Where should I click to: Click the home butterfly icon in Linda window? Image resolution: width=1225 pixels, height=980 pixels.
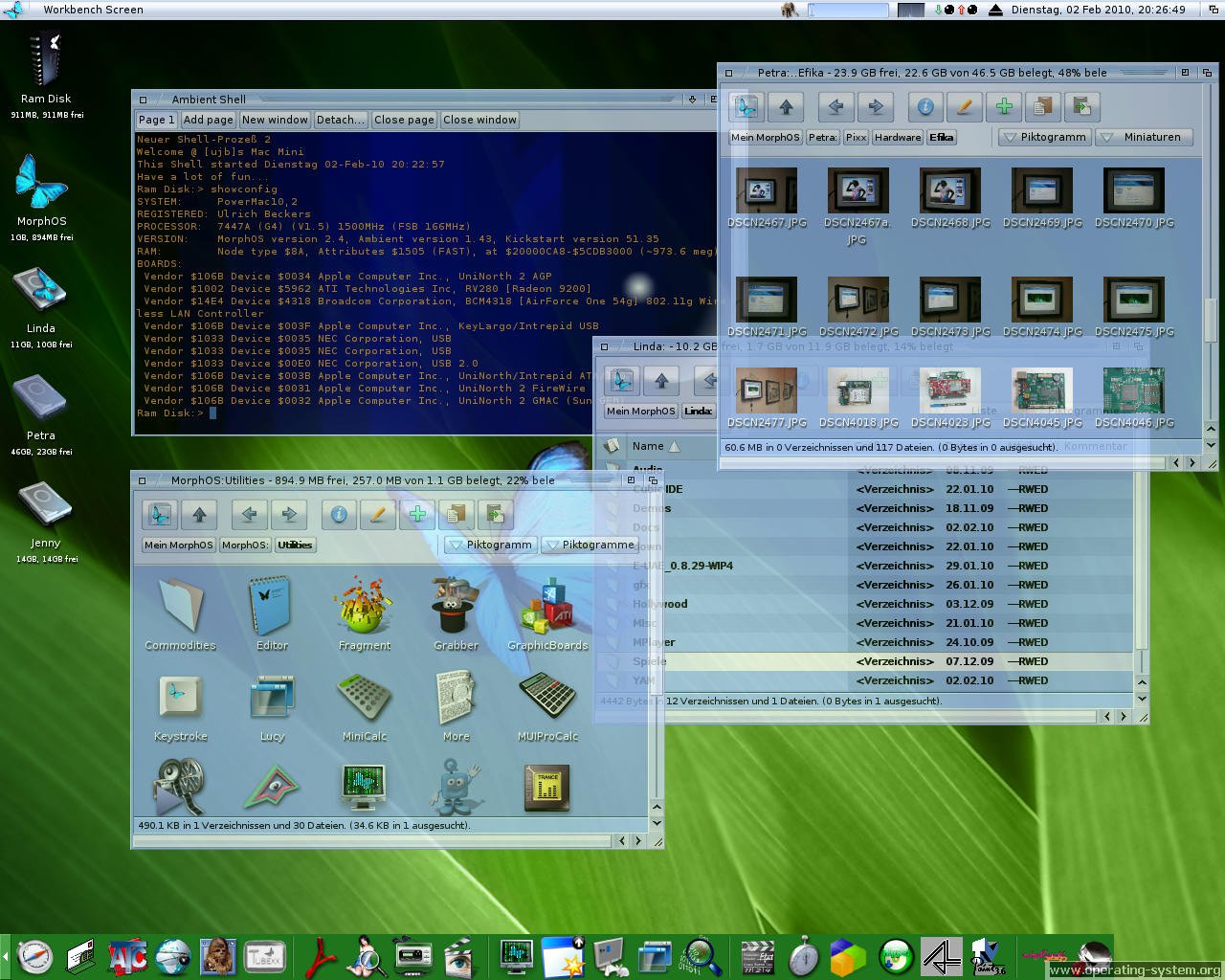click(622, 381)
